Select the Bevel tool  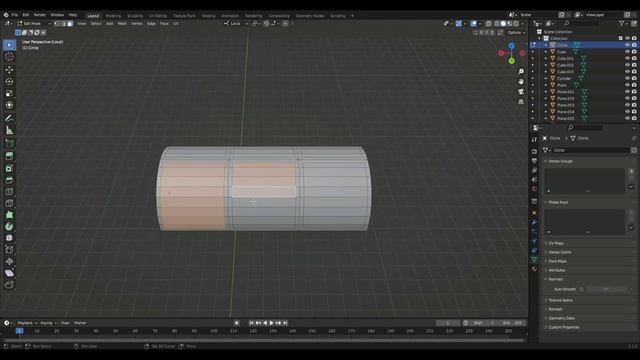click(x=9, y=180)
